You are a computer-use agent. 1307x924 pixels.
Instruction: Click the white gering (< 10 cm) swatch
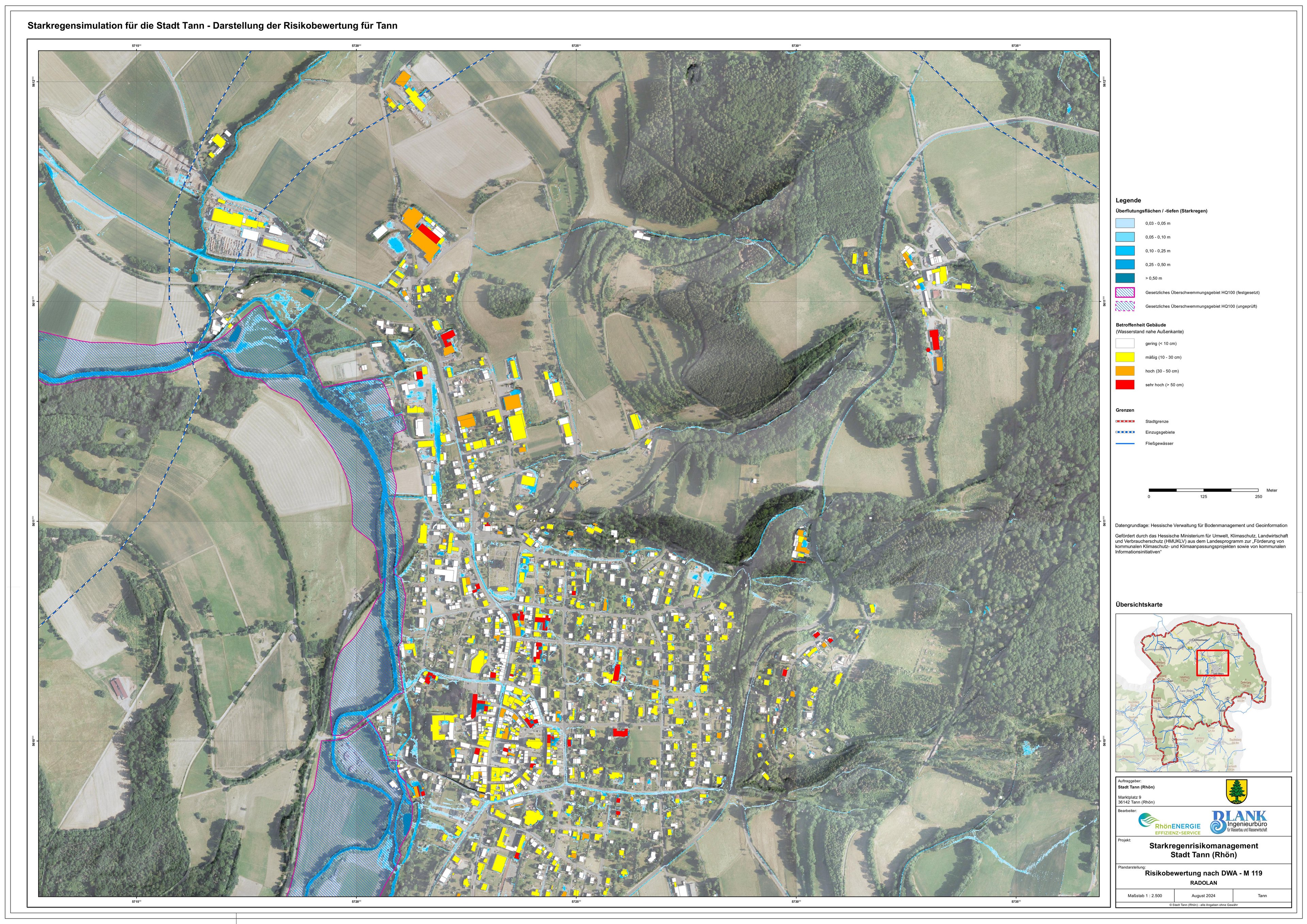1125,344
